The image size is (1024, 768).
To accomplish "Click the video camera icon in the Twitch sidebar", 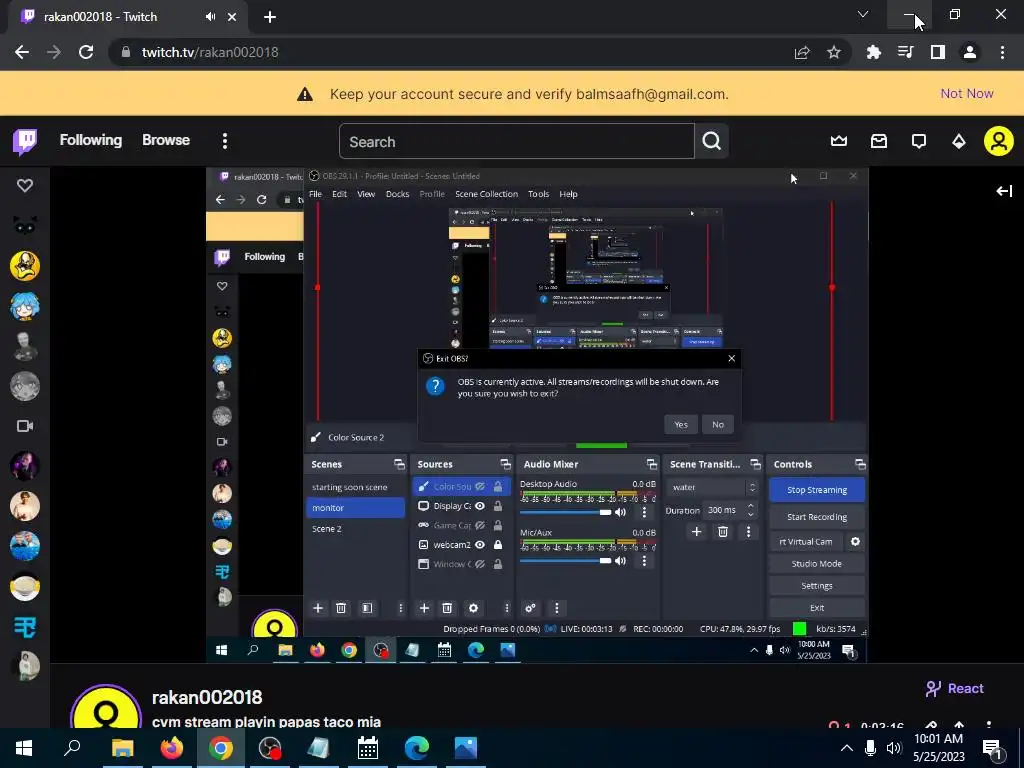I will point(25,426).
